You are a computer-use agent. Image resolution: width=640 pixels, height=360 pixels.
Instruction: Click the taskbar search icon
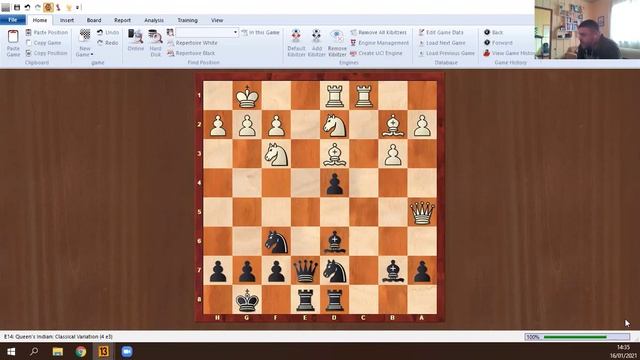pyautogui.click(x=34, y=351)
